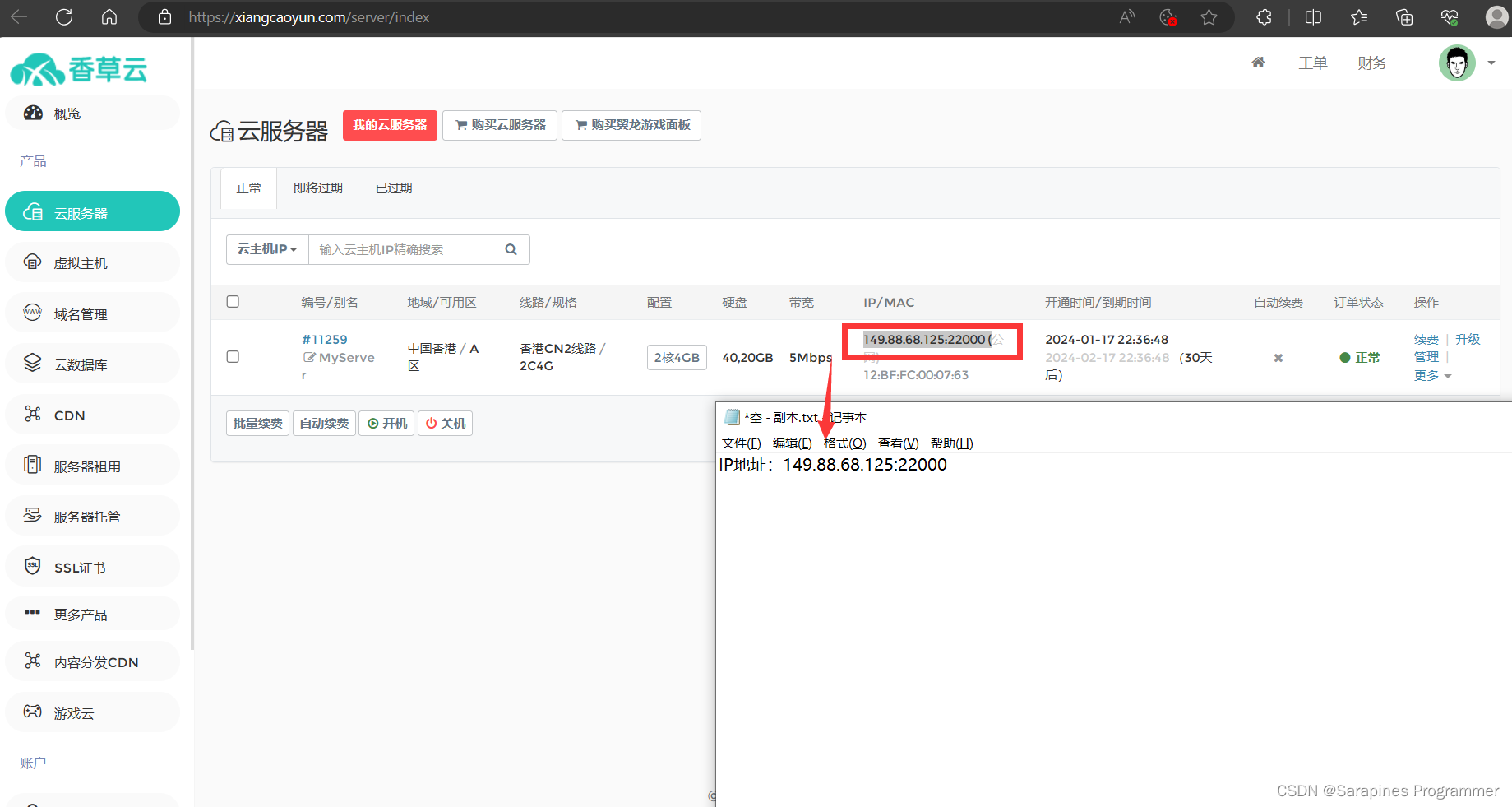
Task: Click the MAC address 12:BF:FC:00:07:63
Action: (916, 375)
